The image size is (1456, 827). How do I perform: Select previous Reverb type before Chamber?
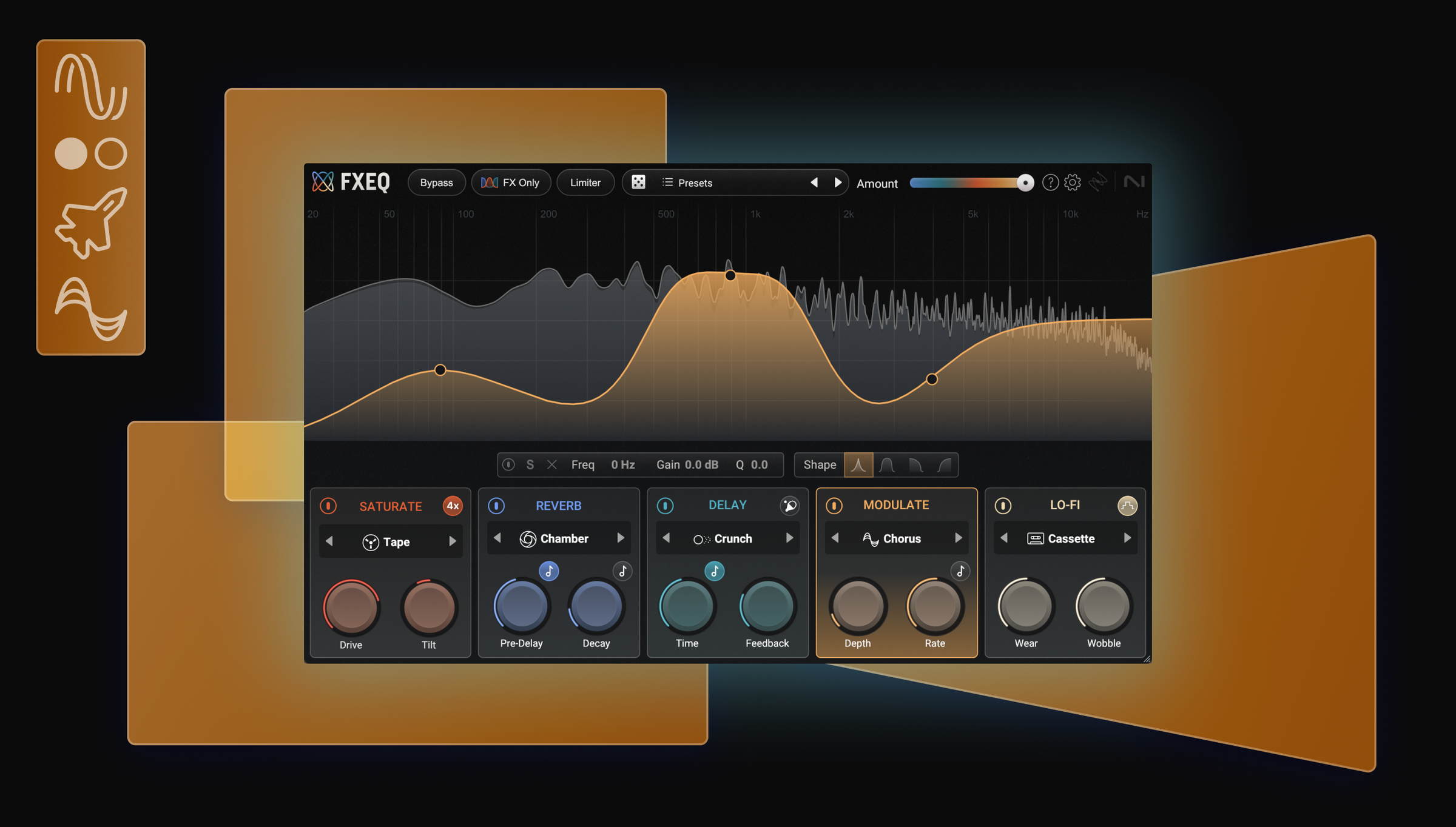[x=497, y=538]
